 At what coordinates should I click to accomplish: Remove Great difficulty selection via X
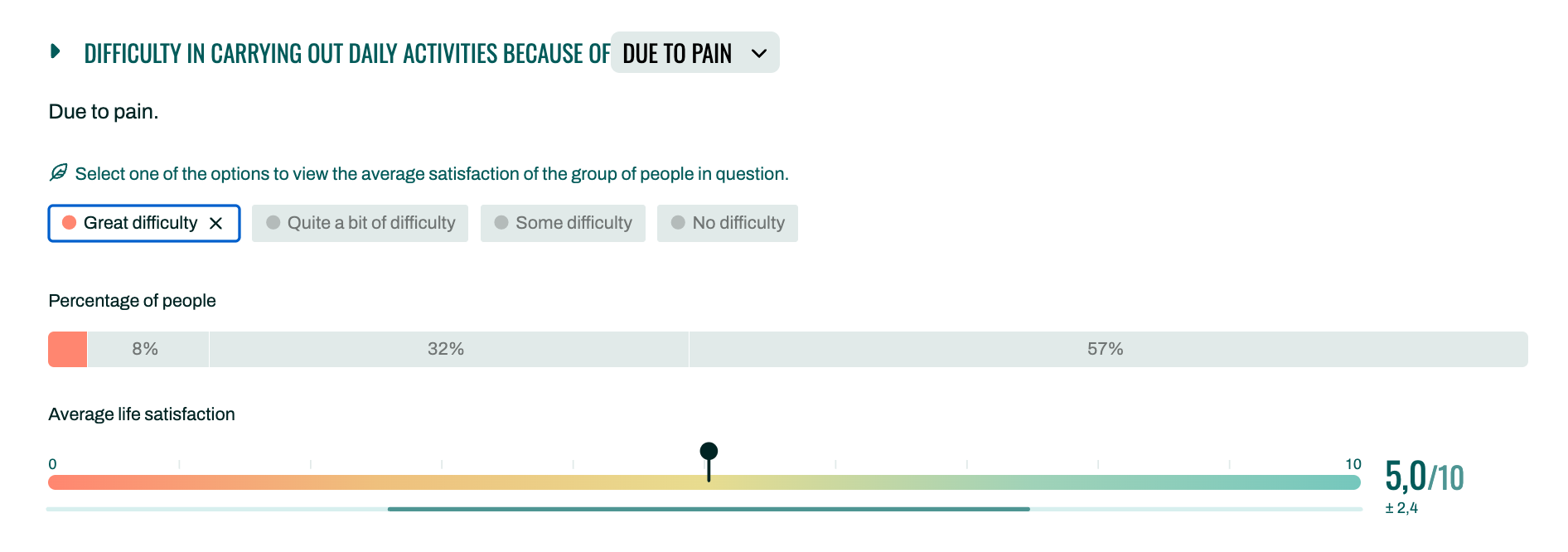215,223
